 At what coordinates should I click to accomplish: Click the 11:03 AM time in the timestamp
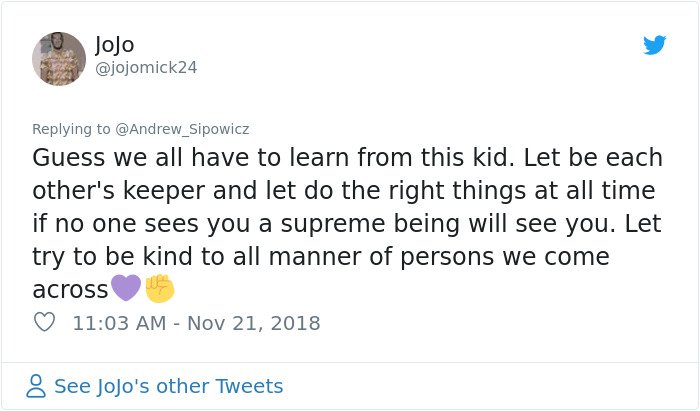coord(119,323)
